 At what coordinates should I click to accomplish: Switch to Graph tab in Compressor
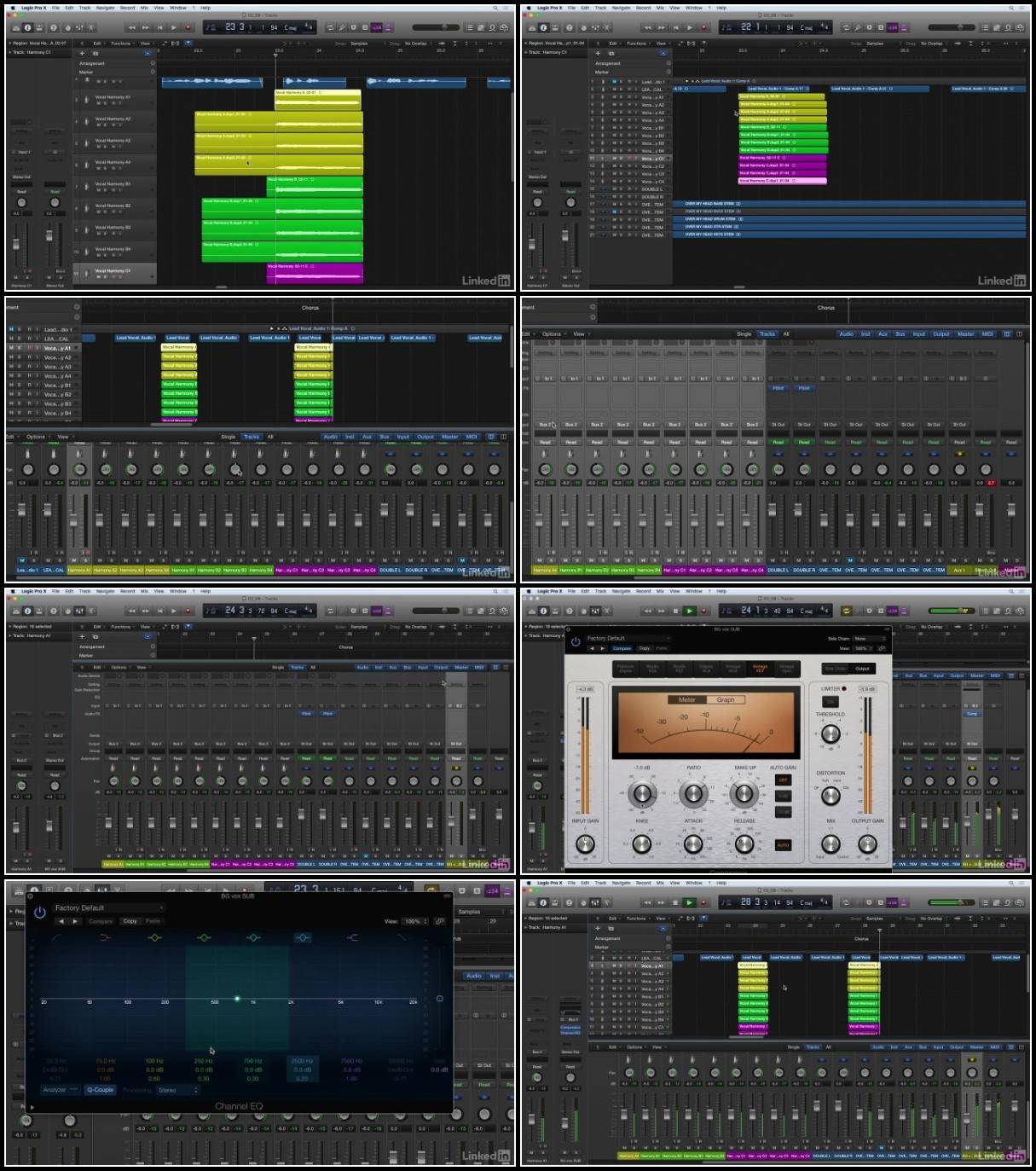point(726,699)
